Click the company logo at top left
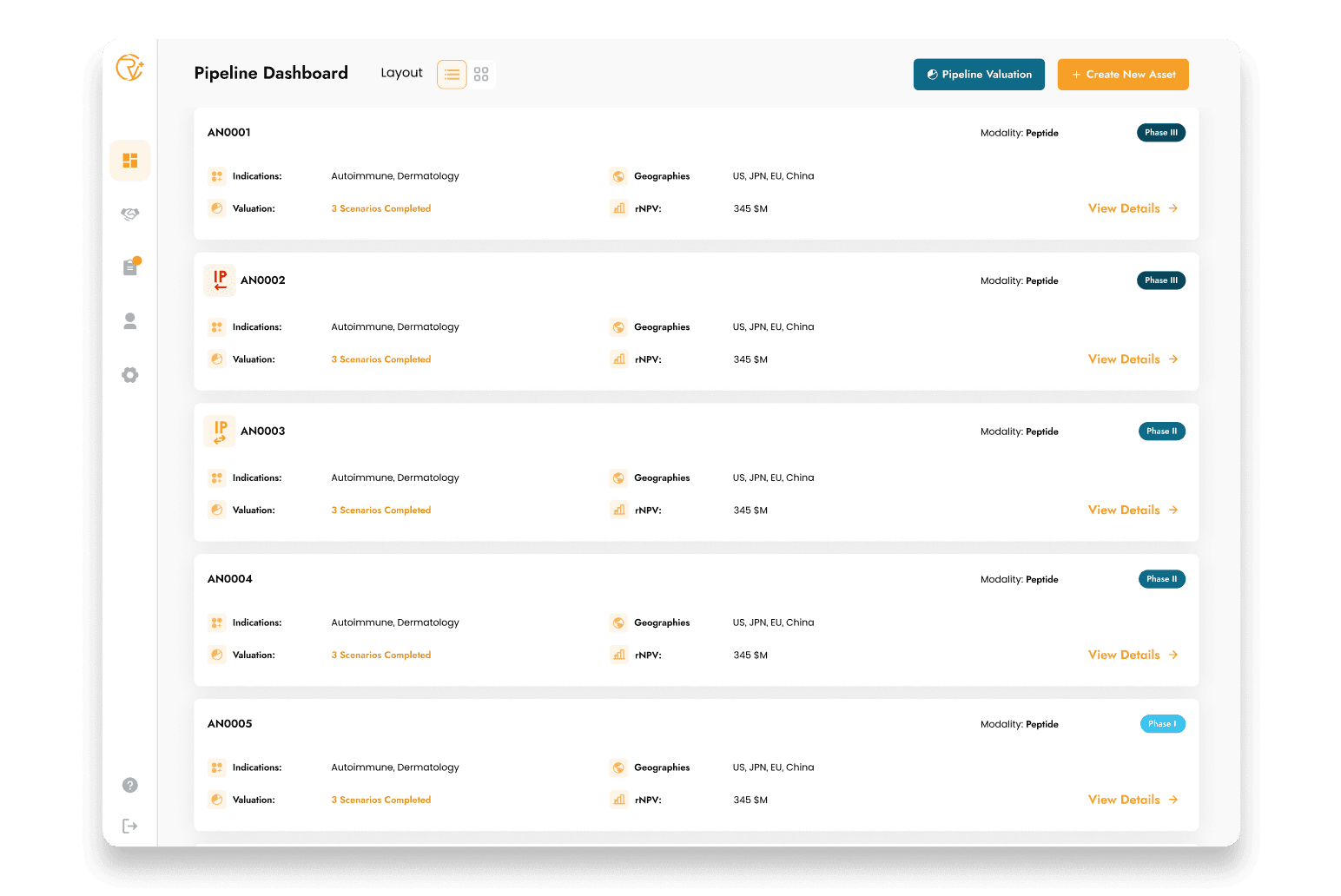Viewport: 1341px width, 896px height. point(129,69)
